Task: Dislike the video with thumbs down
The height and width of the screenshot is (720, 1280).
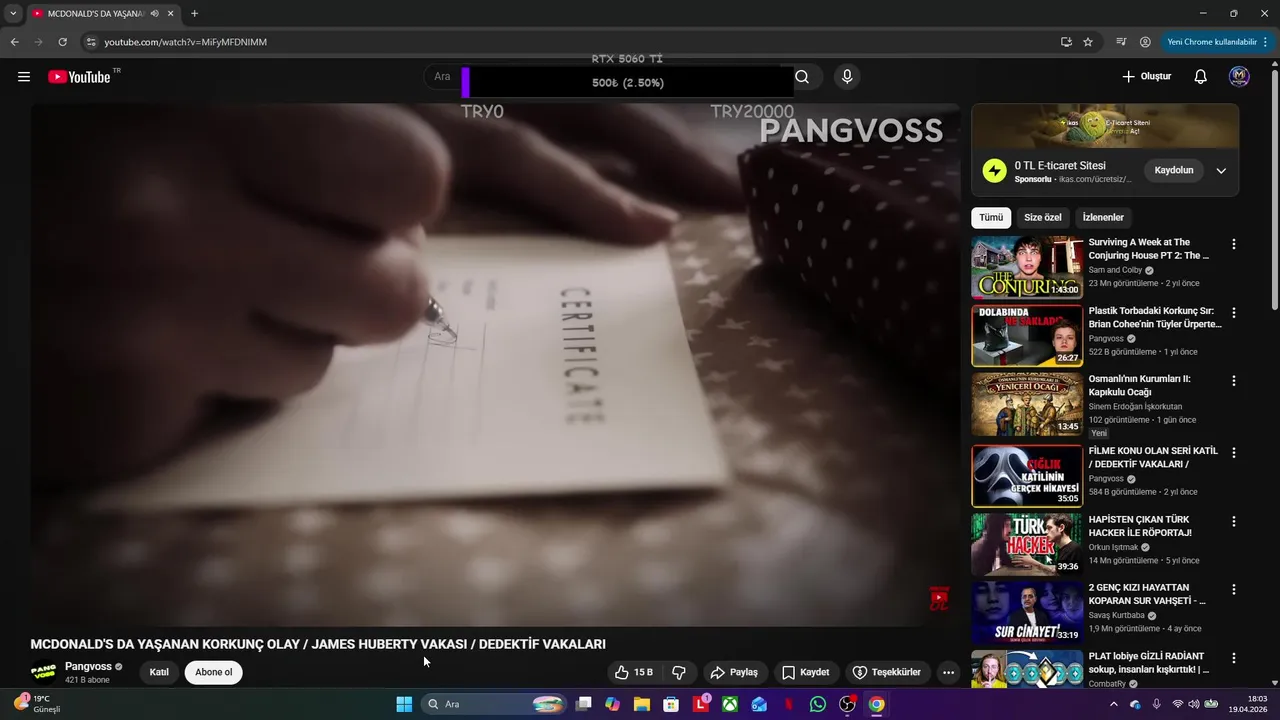Action: pos(678,673)
